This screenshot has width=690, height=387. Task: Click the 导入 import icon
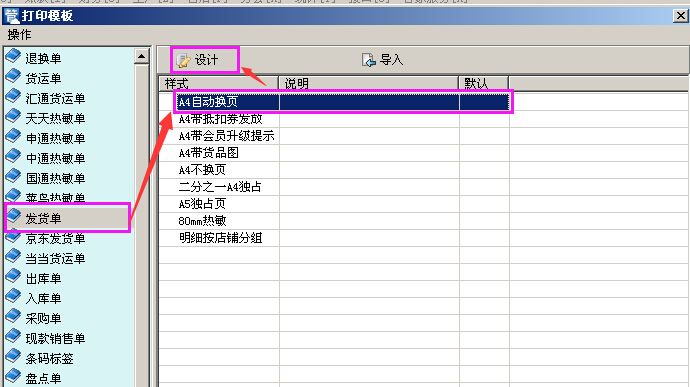368,60
